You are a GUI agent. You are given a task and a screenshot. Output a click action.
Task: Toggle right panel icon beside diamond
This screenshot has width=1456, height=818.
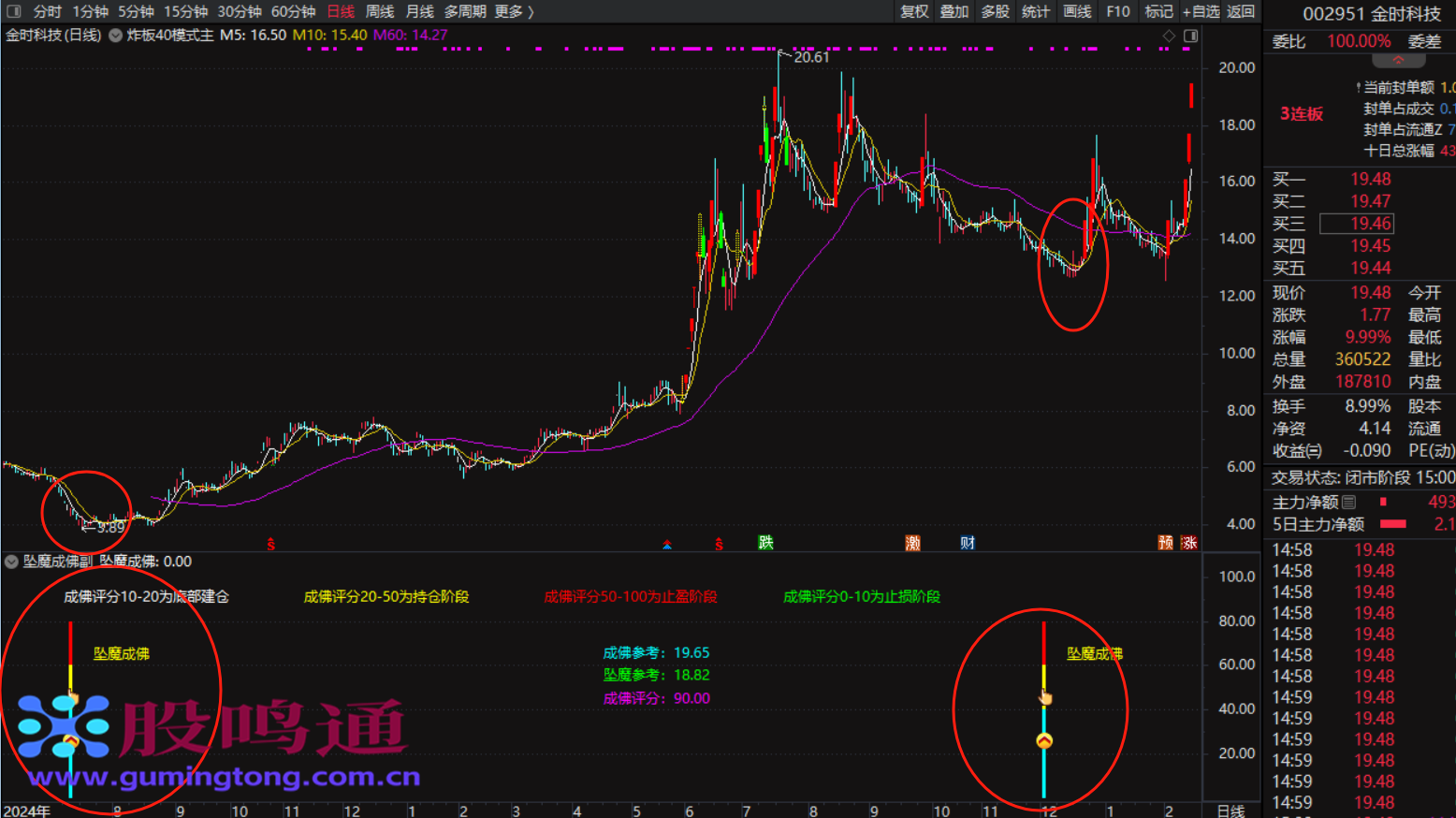pyautogui.click(x=1190, y=36)
